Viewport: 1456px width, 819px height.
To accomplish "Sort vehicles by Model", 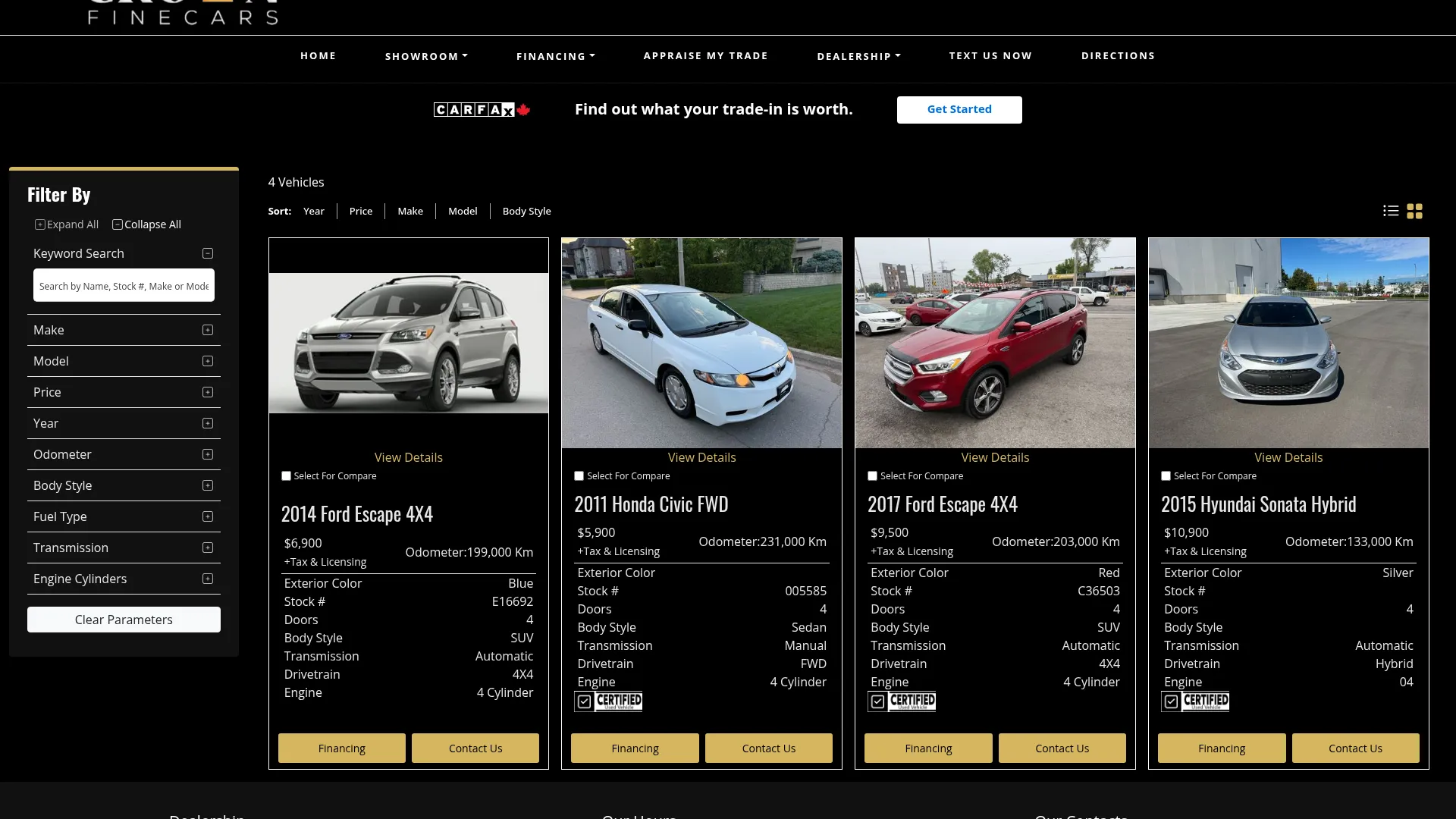I will (x=463, y=212).
